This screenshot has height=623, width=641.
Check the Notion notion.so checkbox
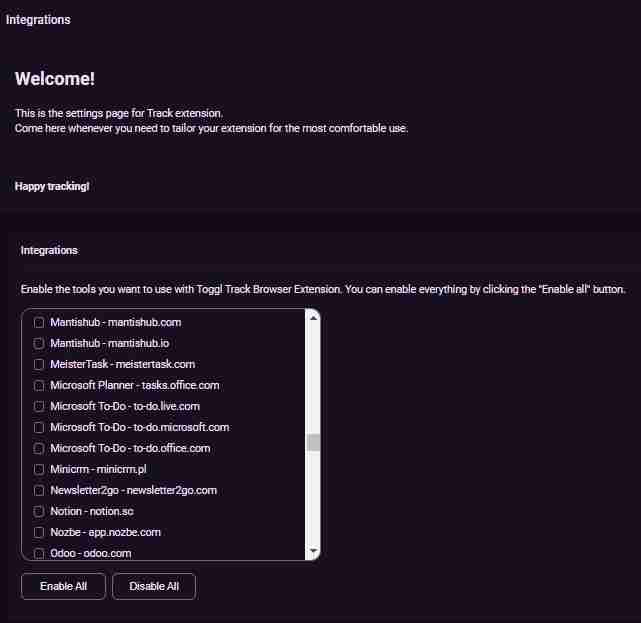(x=39, y=511)
